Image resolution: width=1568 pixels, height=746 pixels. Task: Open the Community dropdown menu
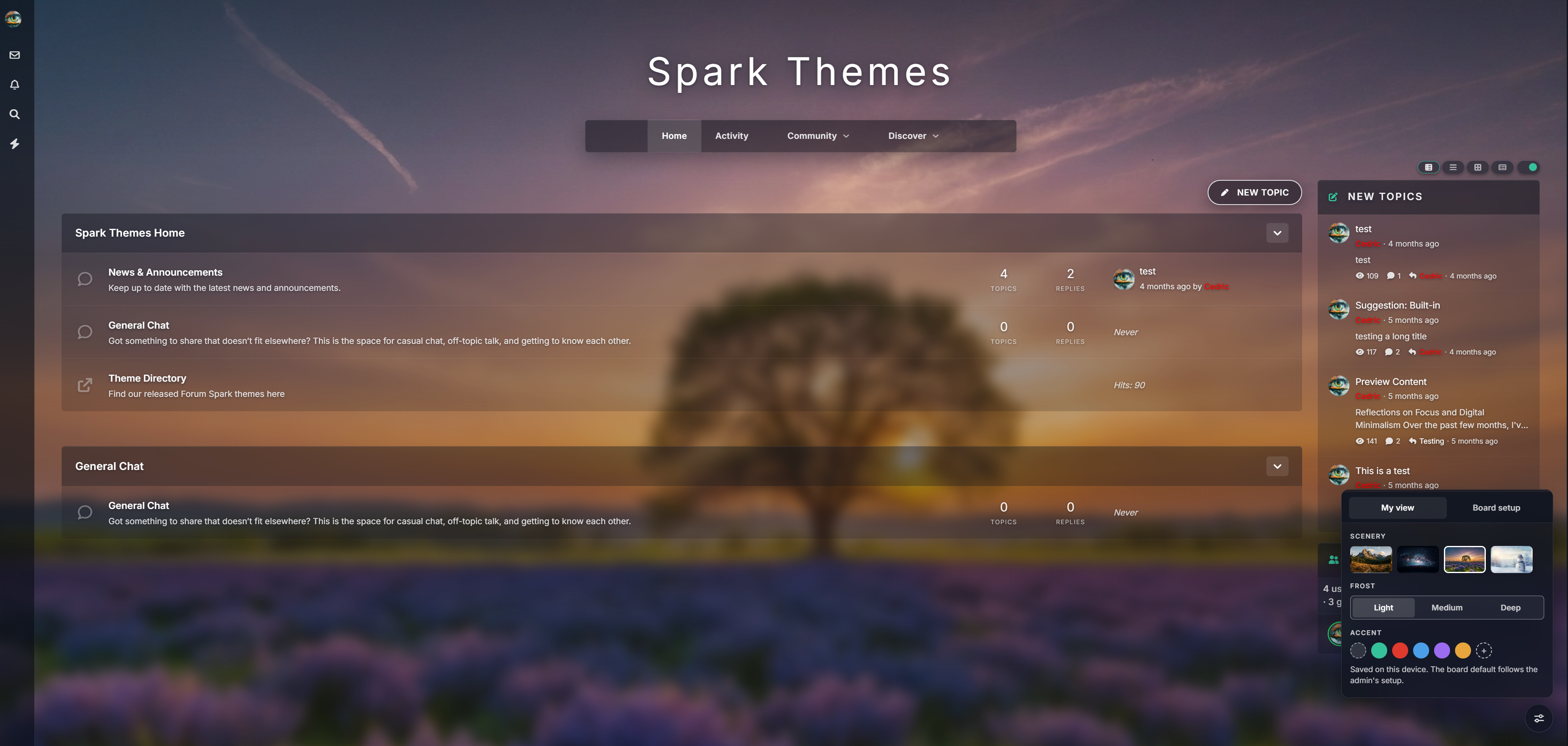click(817, 136)
